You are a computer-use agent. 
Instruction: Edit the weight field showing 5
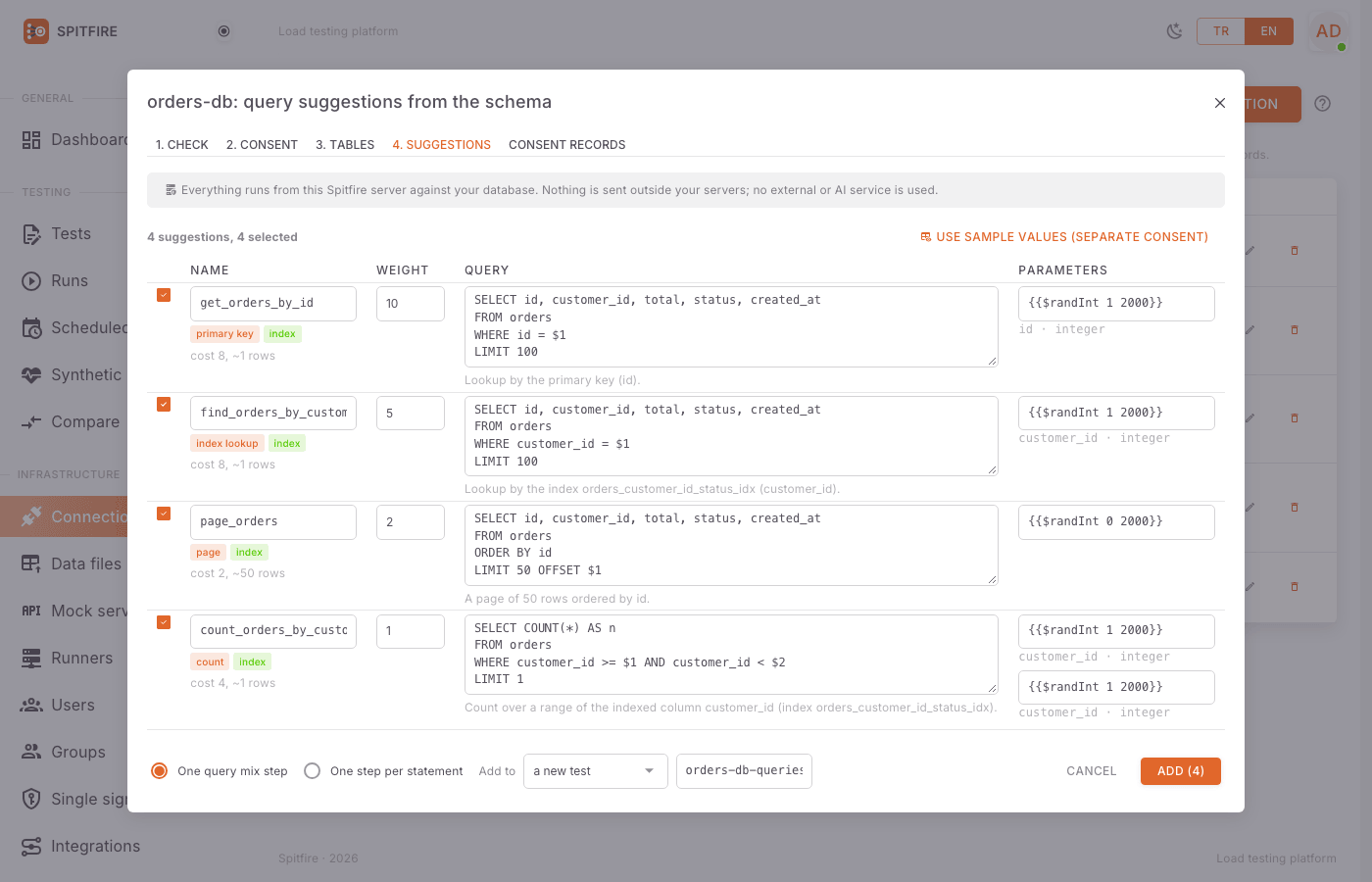[x=411, y=414]
